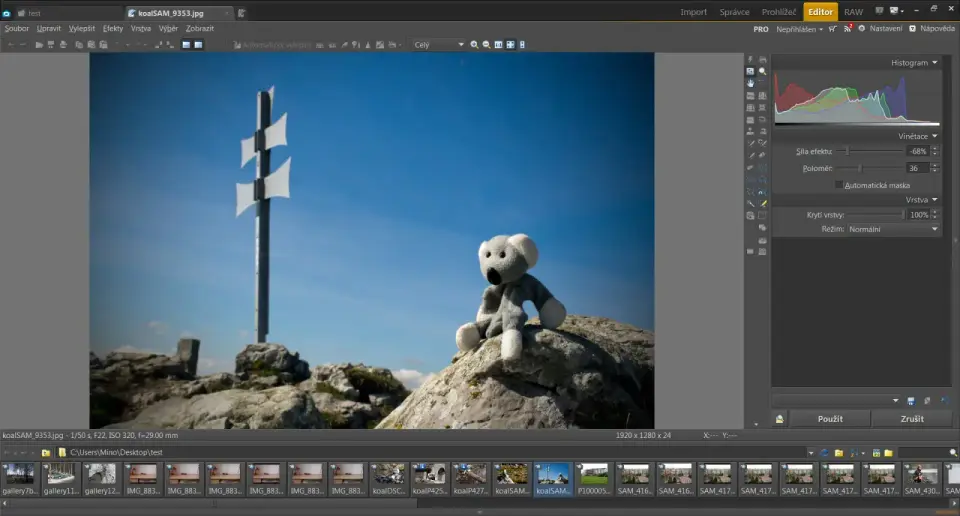The image size is (960, 516).
Task: Click the search magnifier in filmstrip bar
Action: pyautogui.click(x=953, y=453)
